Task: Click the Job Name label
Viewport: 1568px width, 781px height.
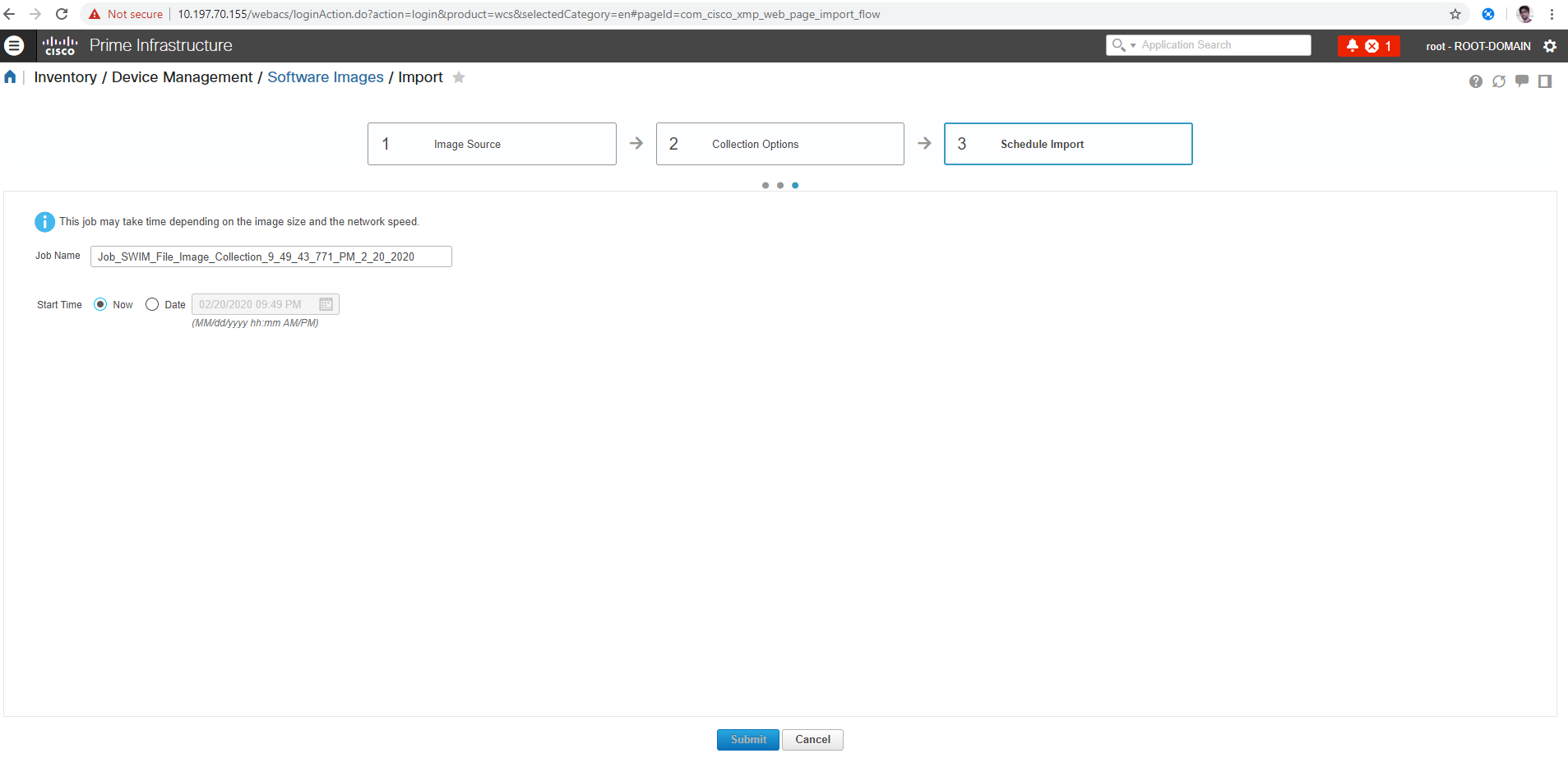Action: [x=58, y=256]
